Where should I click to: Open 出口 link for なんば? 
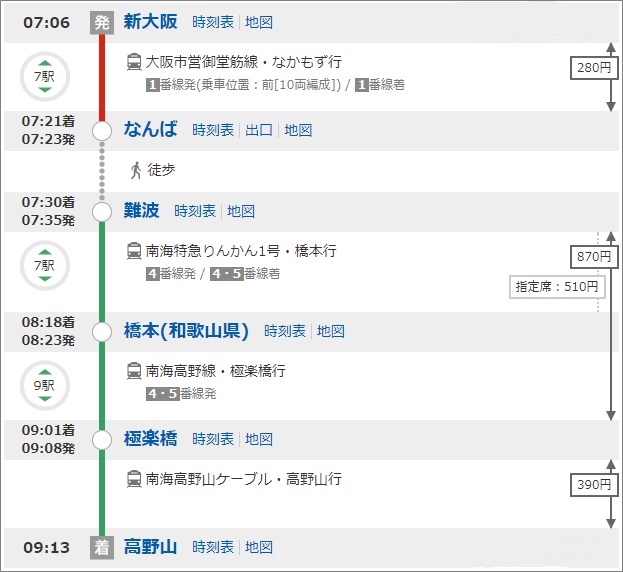[259, 130]
